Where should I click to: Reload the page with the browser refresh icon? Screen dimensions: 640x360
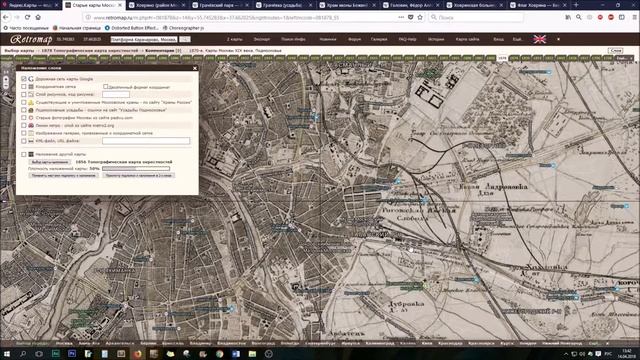(x=27, y=17)
